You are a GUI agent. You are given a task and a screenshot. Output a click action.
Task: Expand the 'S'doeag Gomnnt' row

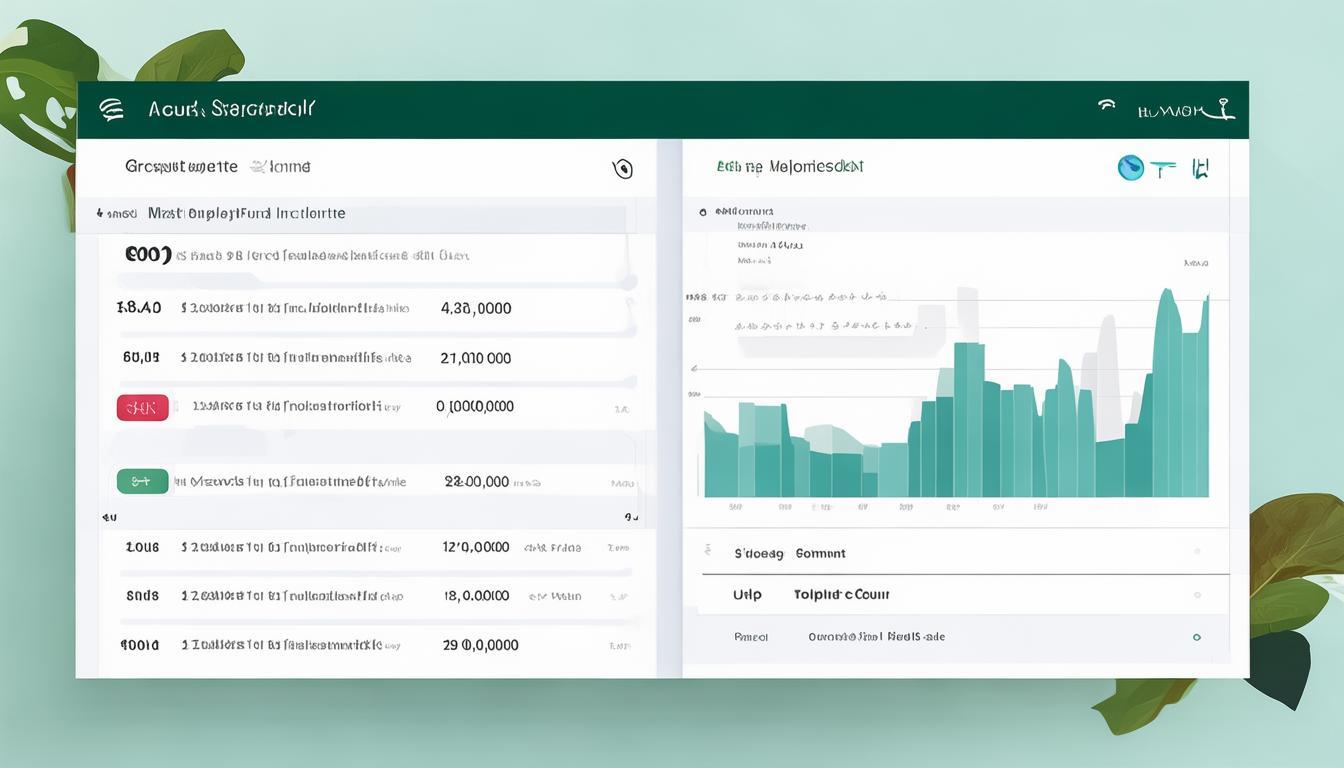(789, 553)
